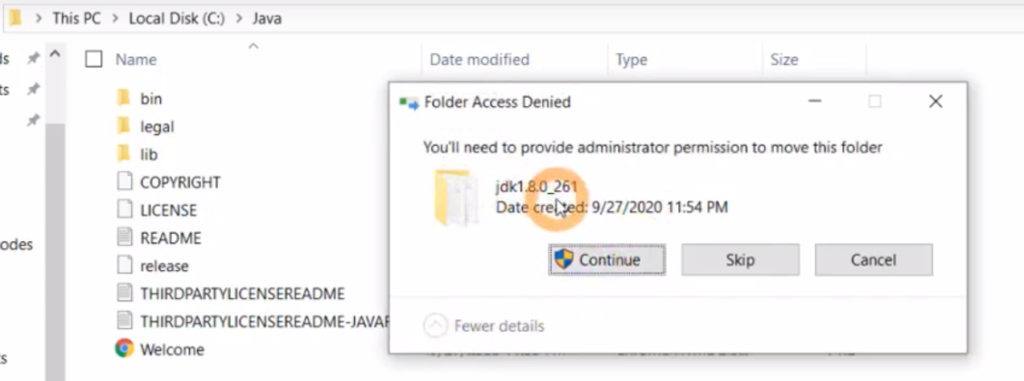Screen dimensions: 1024x381
Task: Sort files by Date modified column
Action: (479, 59)
